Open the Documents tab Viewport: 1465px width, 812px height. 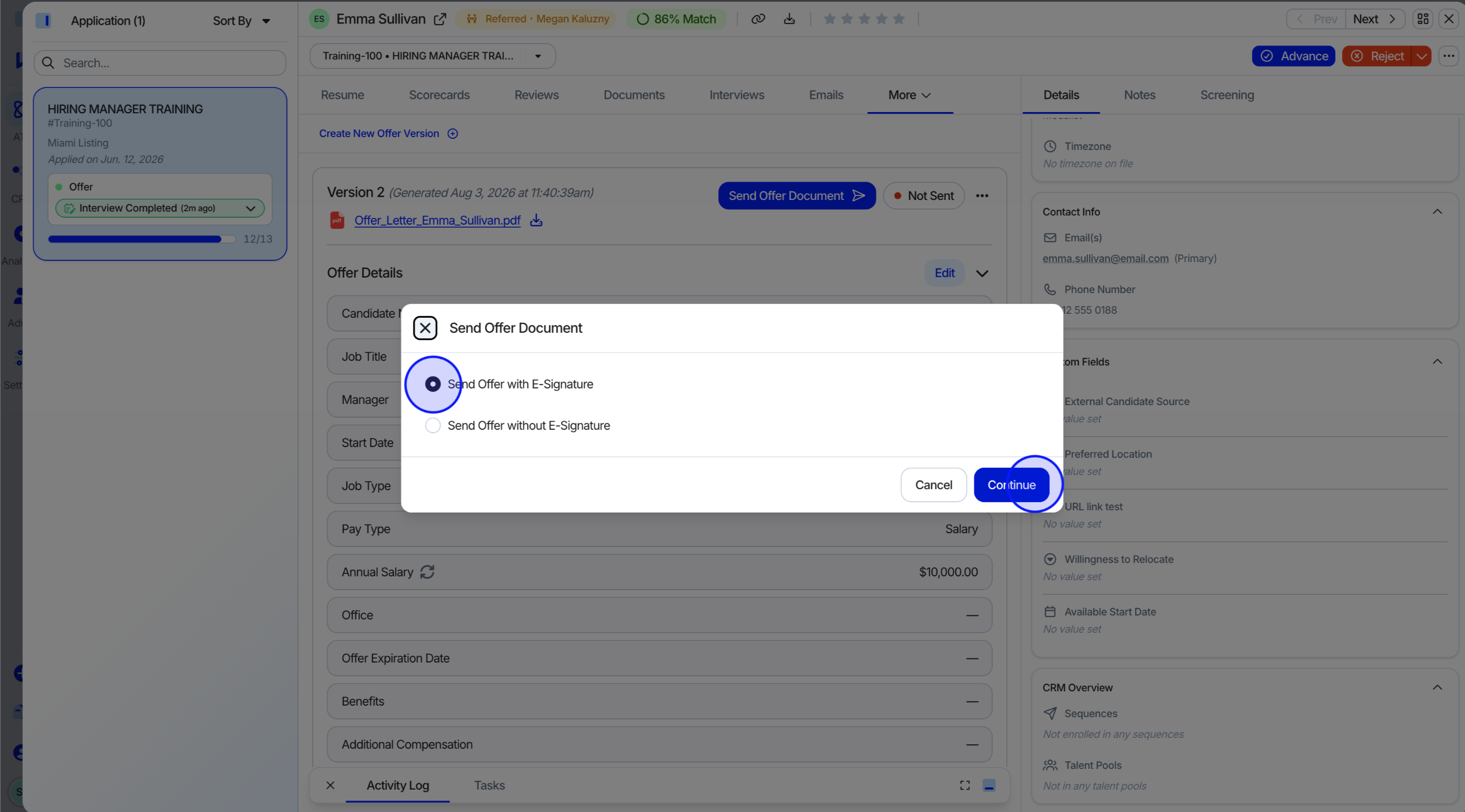click(x=634, y=95)
